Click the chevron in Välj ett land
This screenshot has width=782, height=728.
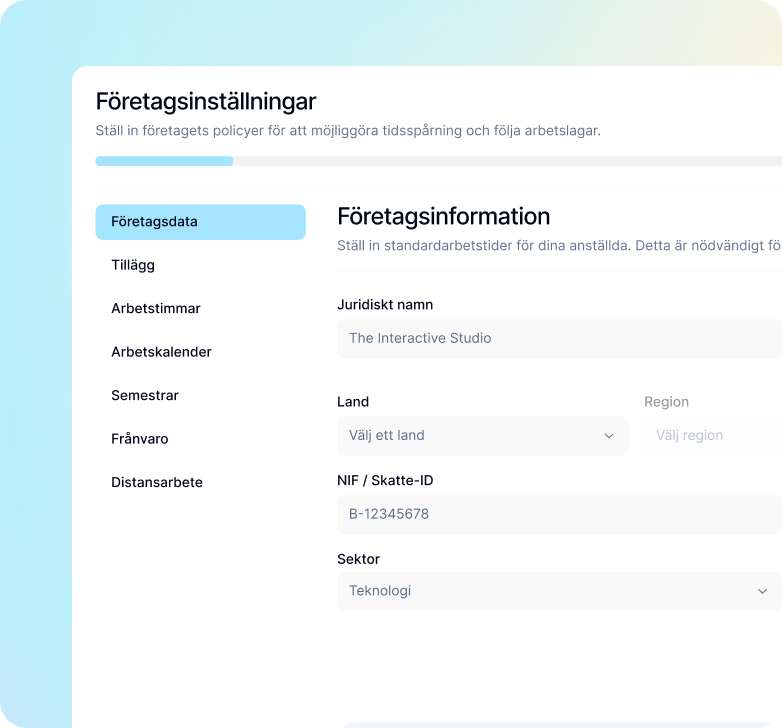(x=609, y=436)
